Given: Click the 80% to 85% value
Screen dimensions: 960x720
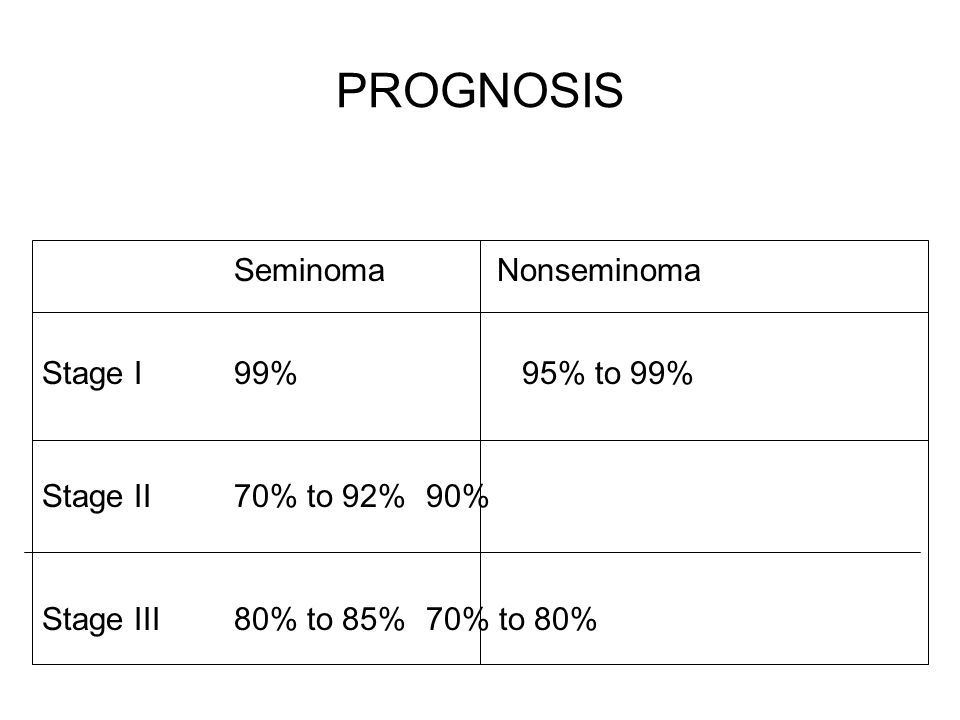Looking at the screenshot, I should [x=319, y=619].
